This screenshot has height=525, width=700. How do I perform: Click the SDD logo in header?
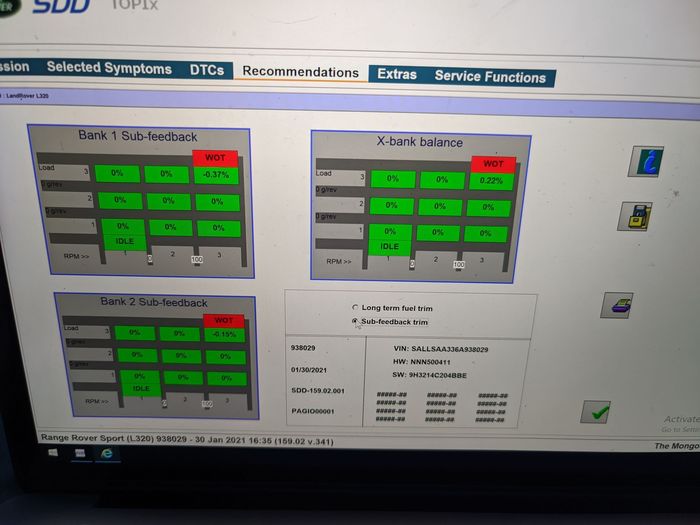[62, 5]
